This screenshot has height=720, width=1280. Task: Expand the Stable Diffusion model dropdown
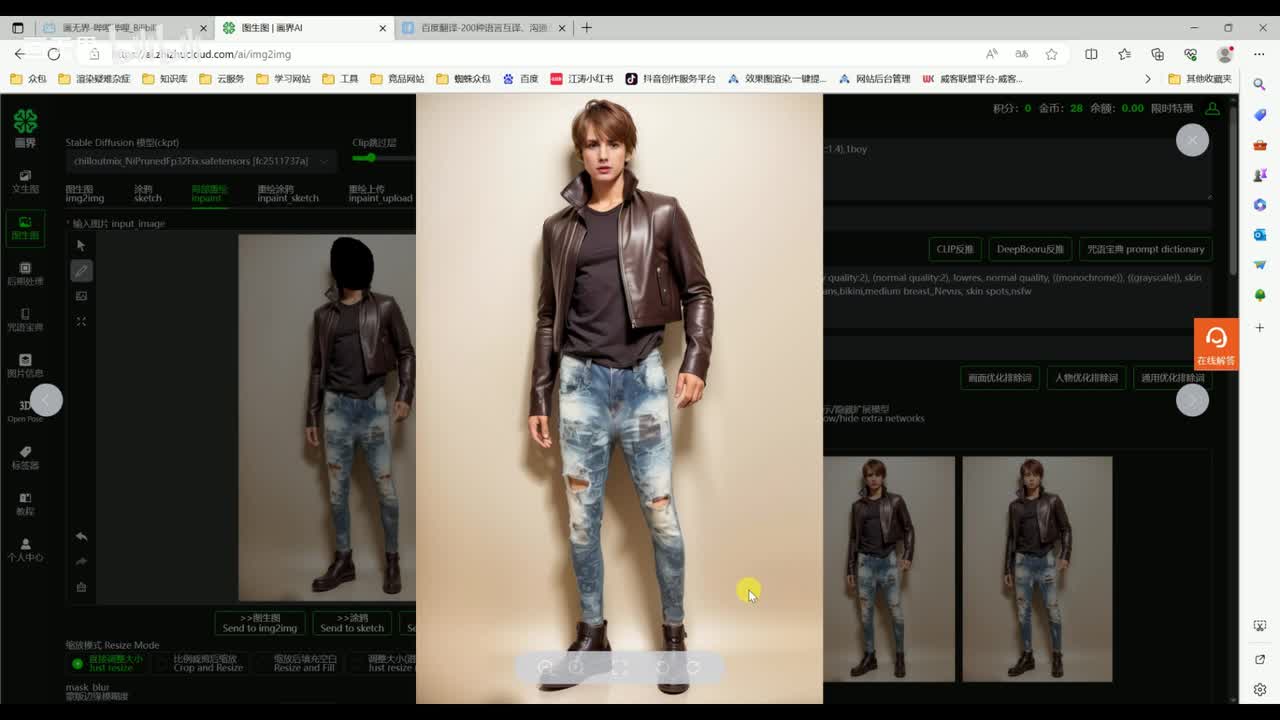click(200, 161)
